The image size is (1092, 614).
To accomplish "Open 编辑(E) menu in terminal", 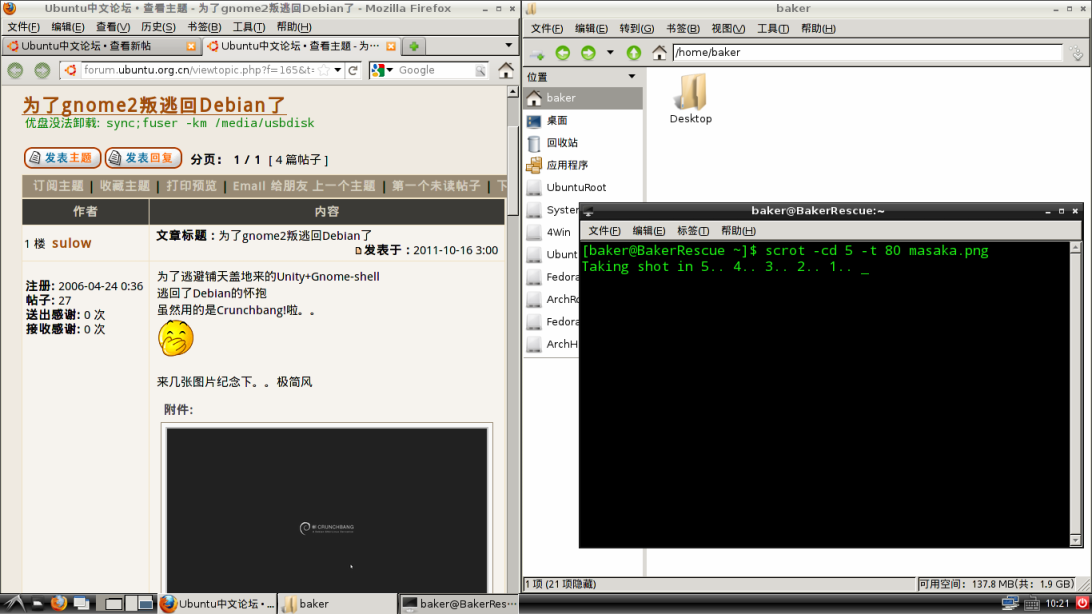I will click(x=648, y=231).
